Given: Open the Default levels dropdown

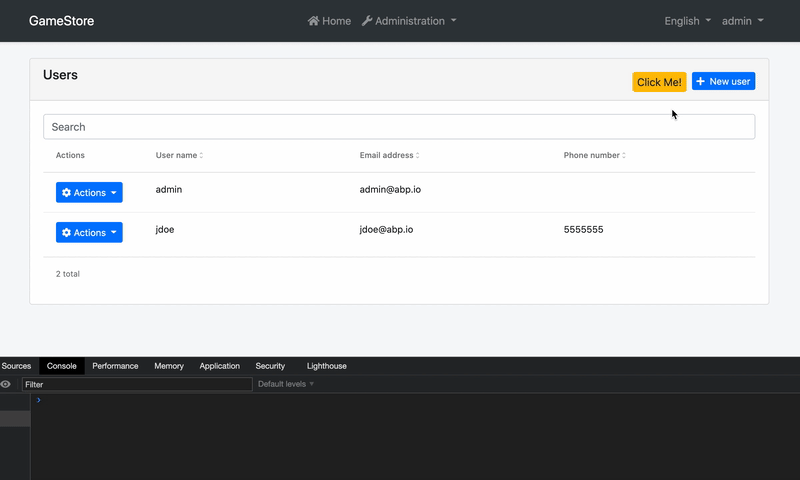Looking at the screenshot, I should click(286, 384).
